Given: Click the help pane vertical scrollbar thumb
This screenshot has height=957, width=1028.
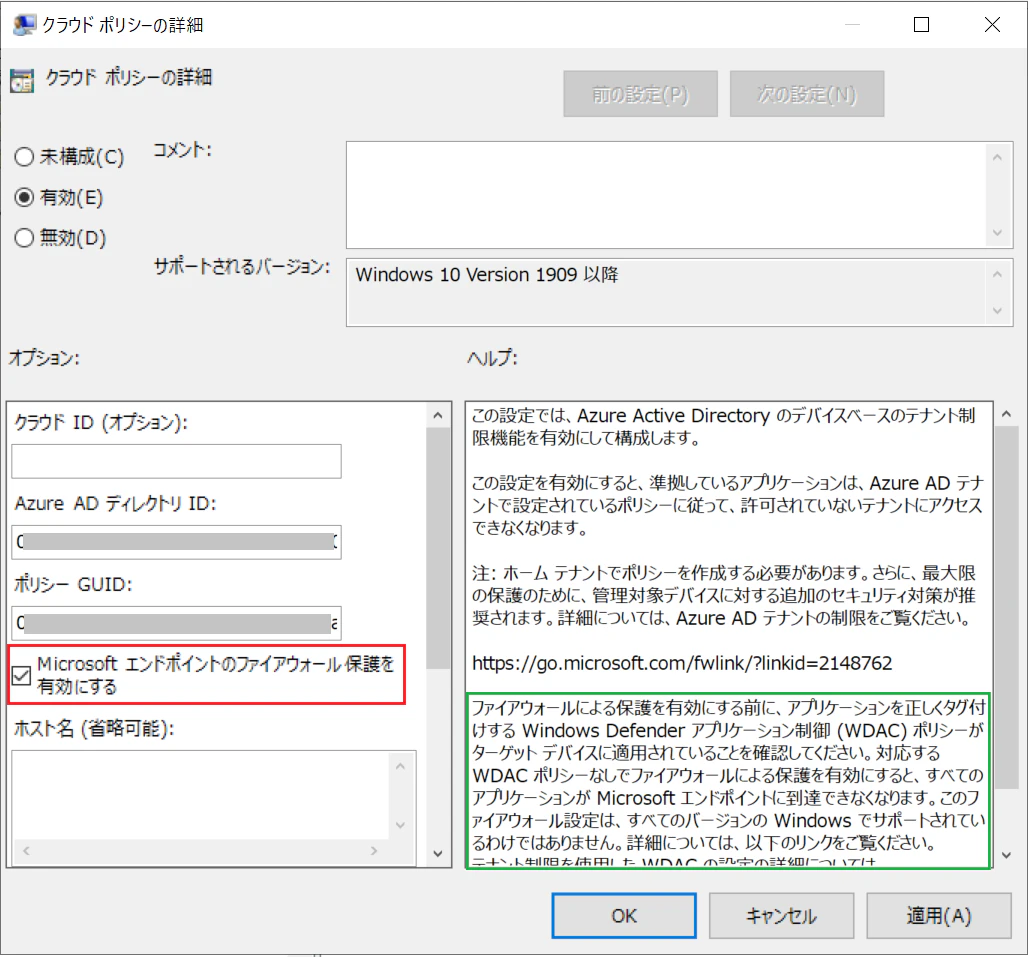Looking at the screenshot, I should pos(1006,608).
